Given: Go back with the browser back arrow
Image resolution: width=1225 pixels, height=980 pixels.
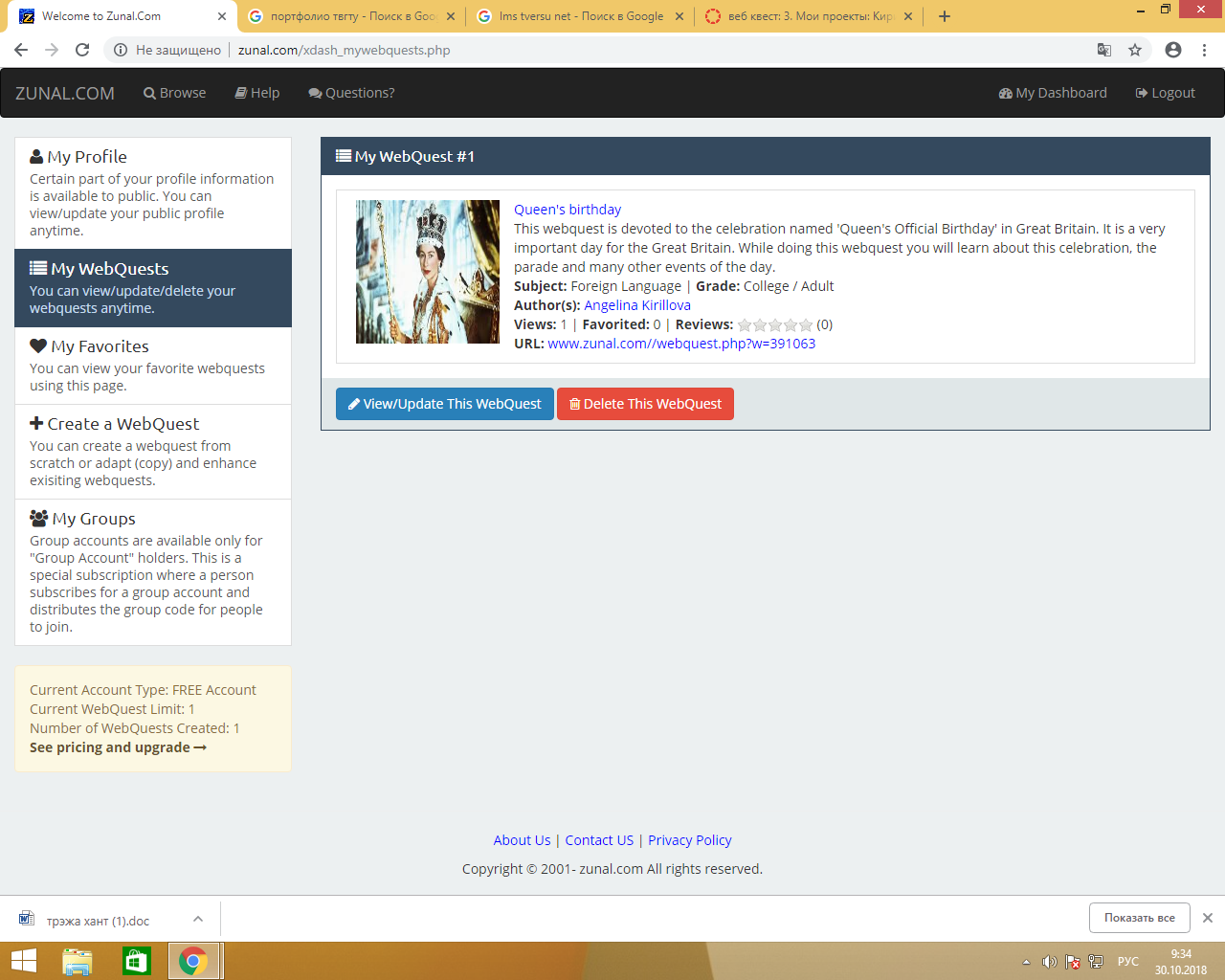Looking at the screenshot, I should (21, 50).
